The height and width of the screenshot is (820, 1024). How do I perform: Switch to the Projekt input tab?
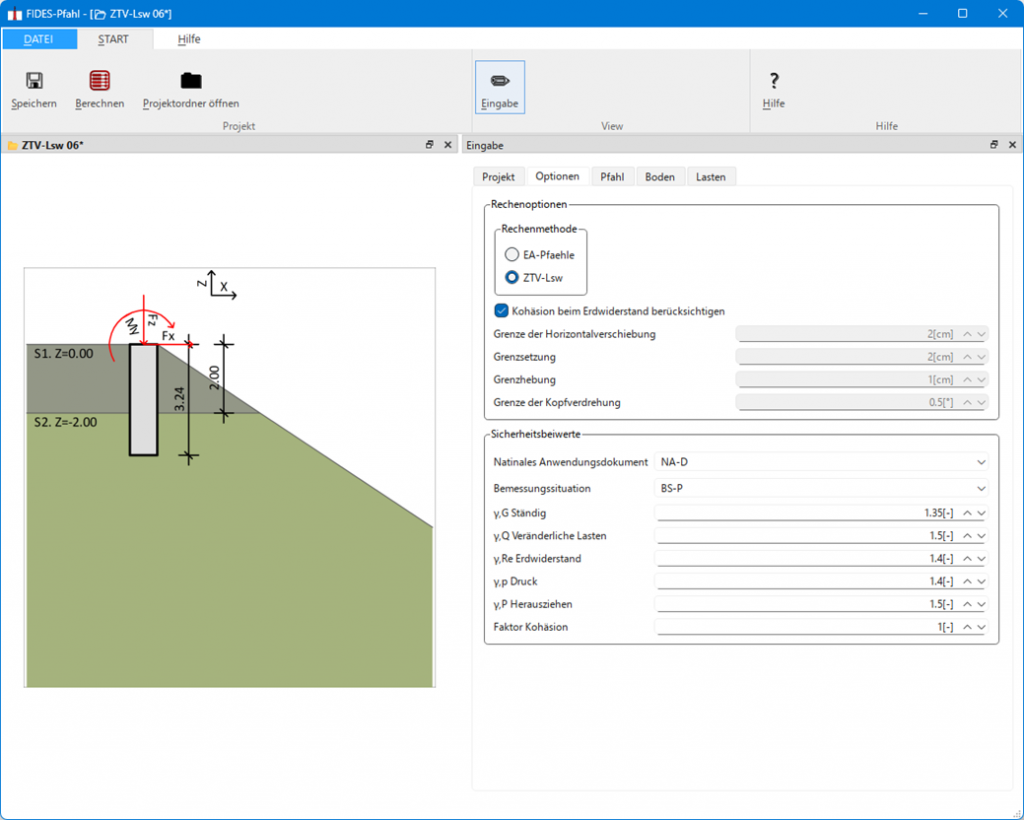(498, 177)
